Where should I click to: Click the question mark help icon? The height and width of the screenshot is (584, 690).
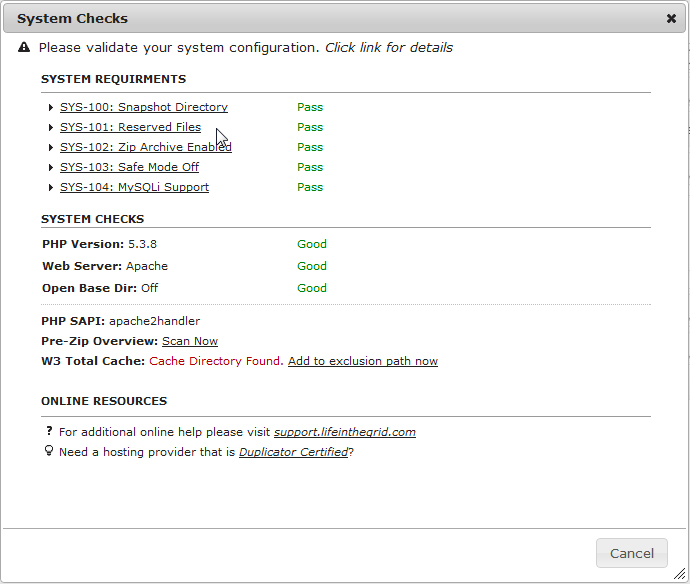[49, 431]
